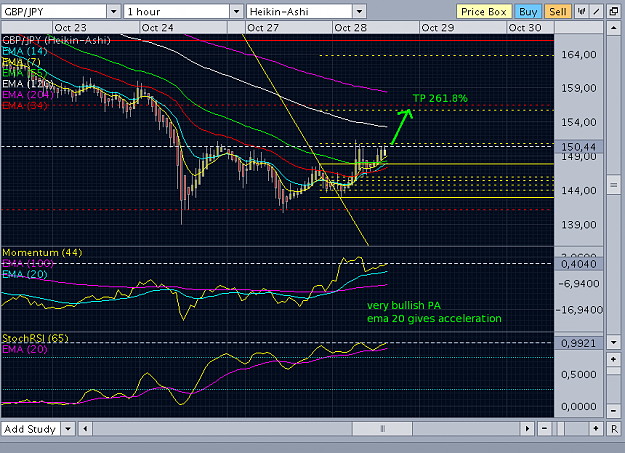Click the Price Box button
The image size is (625, 453).
click(483, 12)
